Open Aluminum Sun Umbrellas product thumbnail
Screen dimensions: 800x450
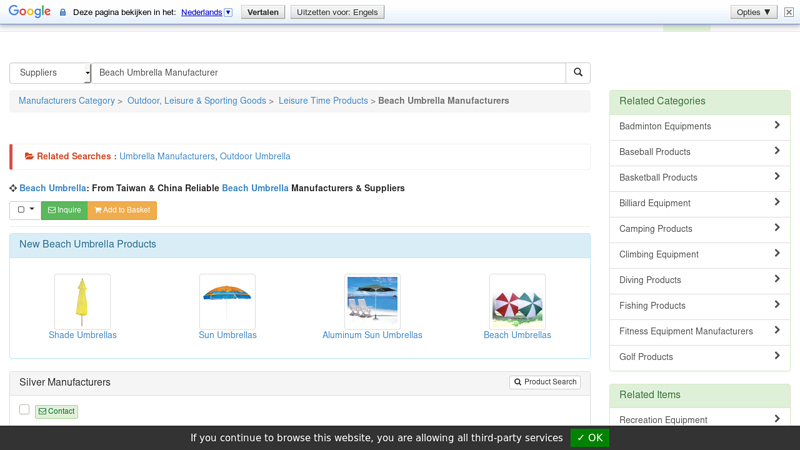point(372,302)
